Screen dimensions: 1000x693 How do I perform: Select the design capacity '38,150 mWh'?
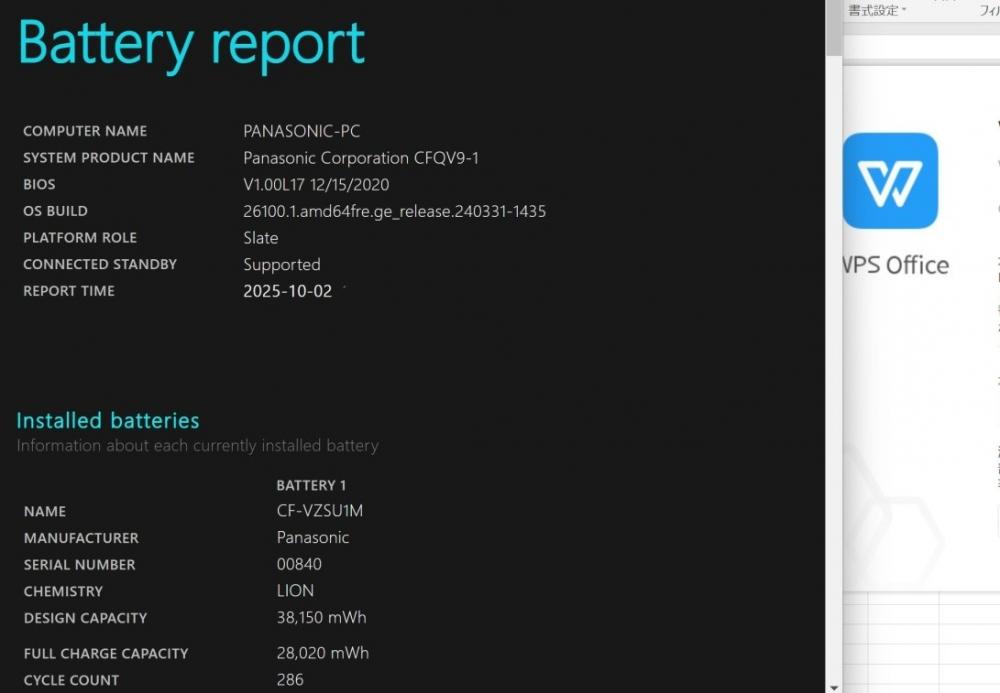pos(321,618)
